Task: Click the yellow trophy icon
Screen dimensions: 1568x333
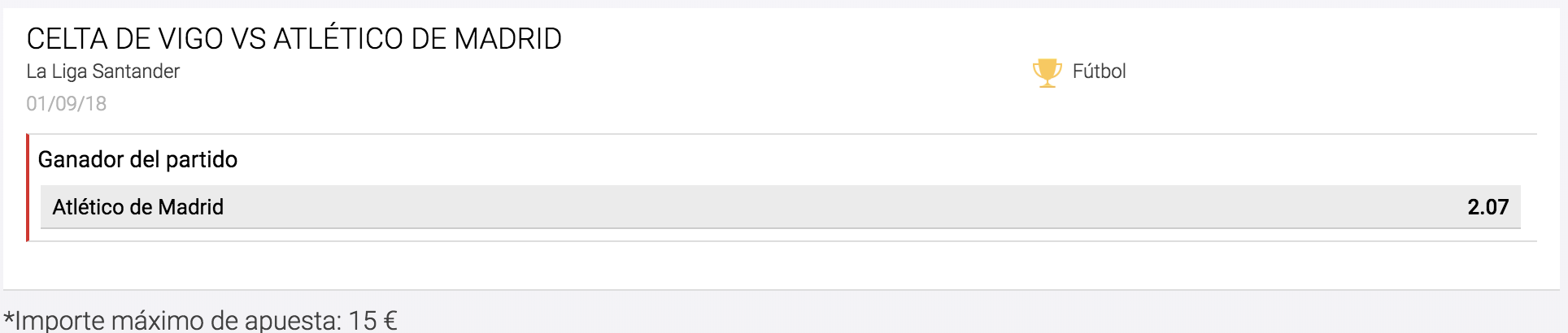Action: click(1047, 73)
